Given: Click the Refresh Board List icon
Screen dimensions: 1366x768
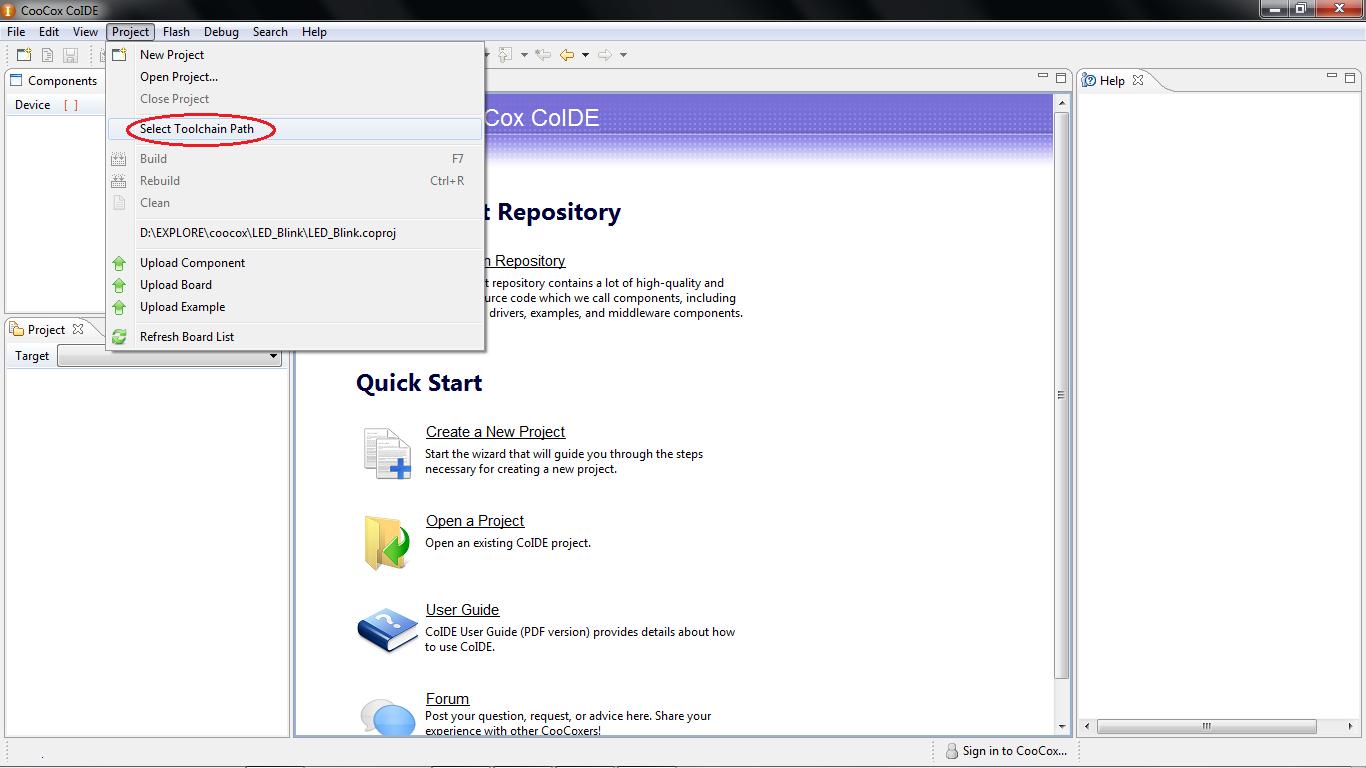Looking at the screenshot, I should 119,337.
